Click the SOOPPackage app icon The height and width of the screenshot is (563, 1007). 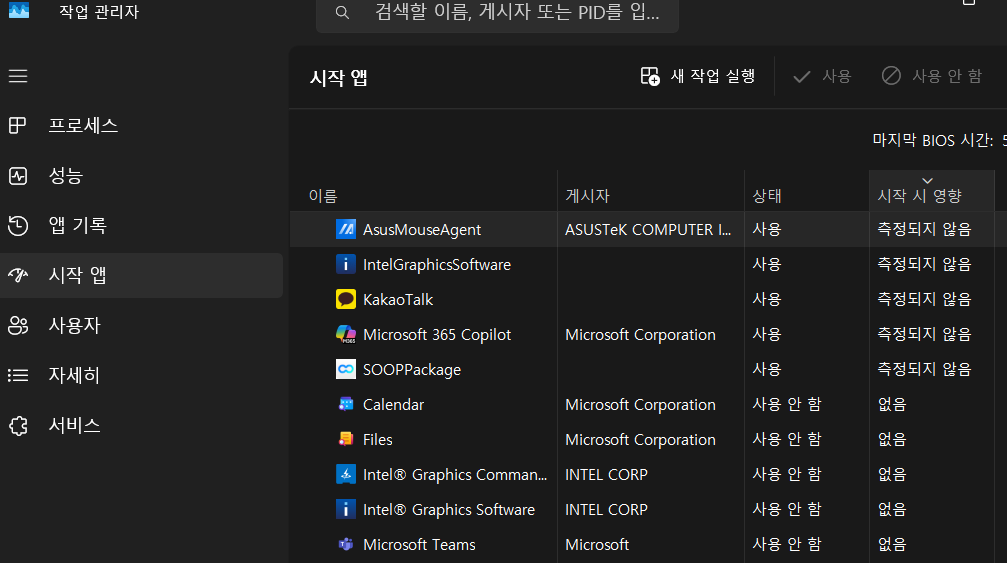346,369
